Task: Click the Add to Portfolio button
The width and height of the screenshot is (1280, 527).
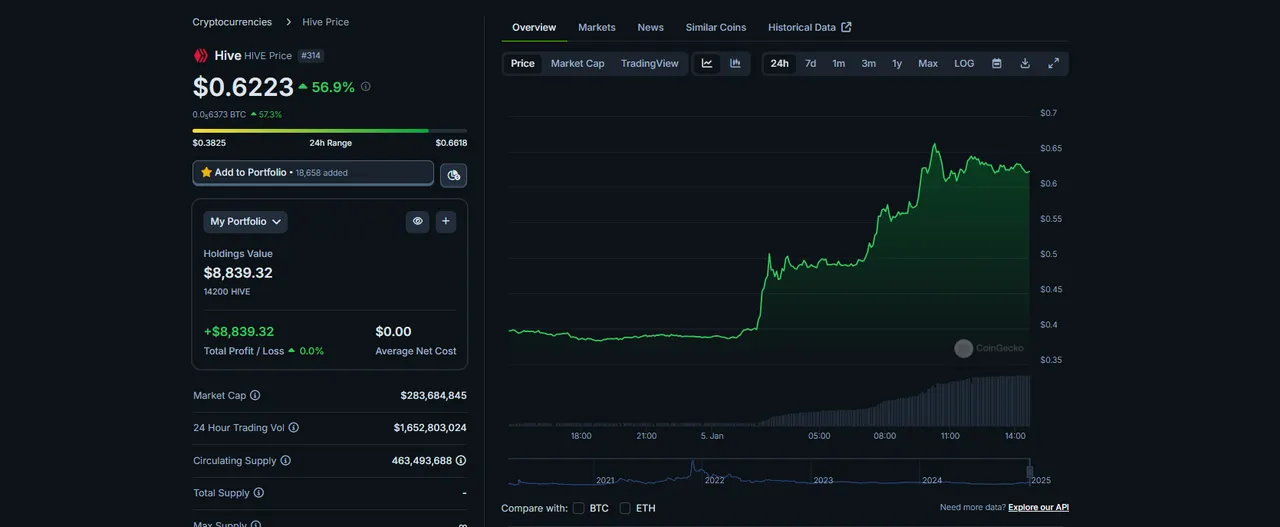Action: pyautogui.click(x=313, y=173)
